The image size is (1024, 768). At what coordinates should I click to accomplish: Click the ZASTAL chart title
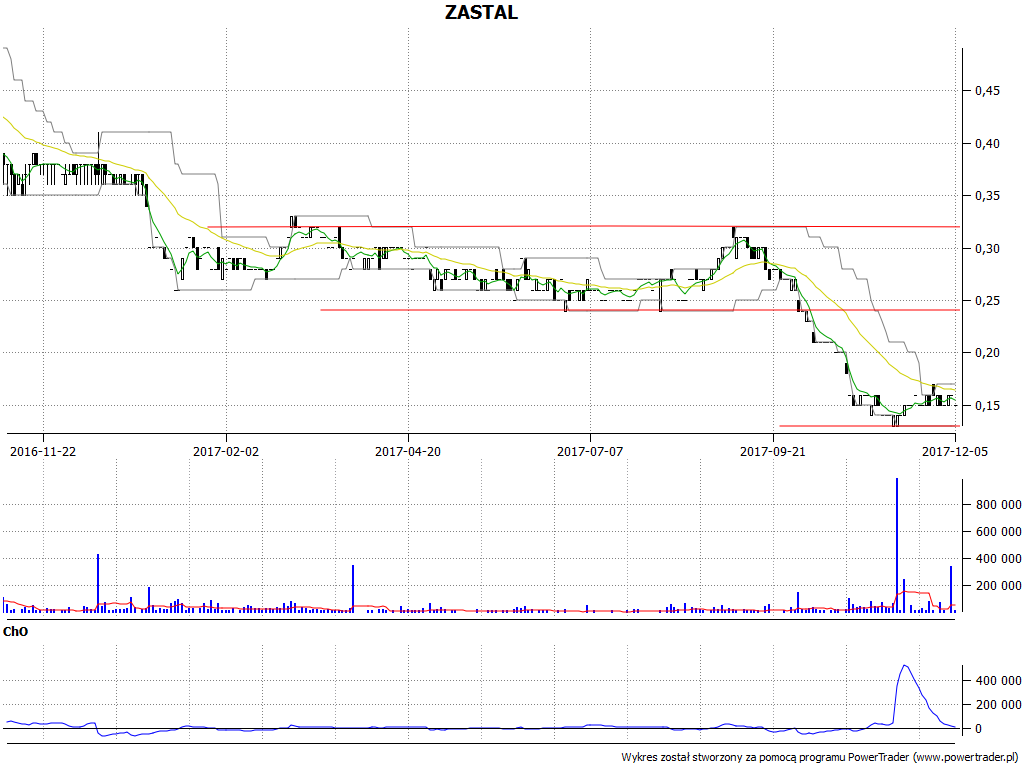click(481, 12)
